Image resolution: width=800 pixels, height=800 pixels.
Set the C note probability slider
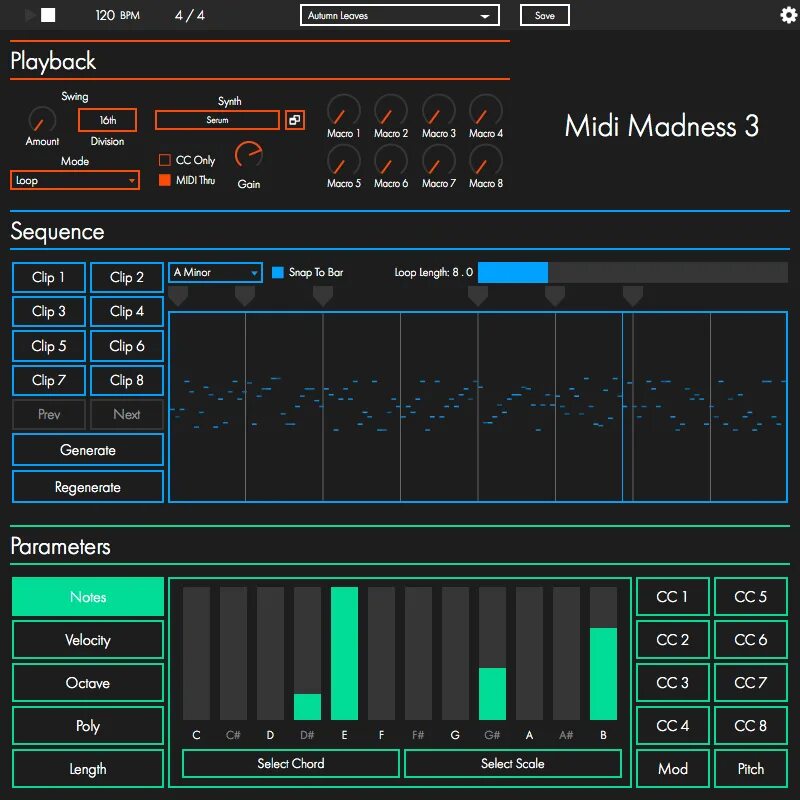coord(196,654)
